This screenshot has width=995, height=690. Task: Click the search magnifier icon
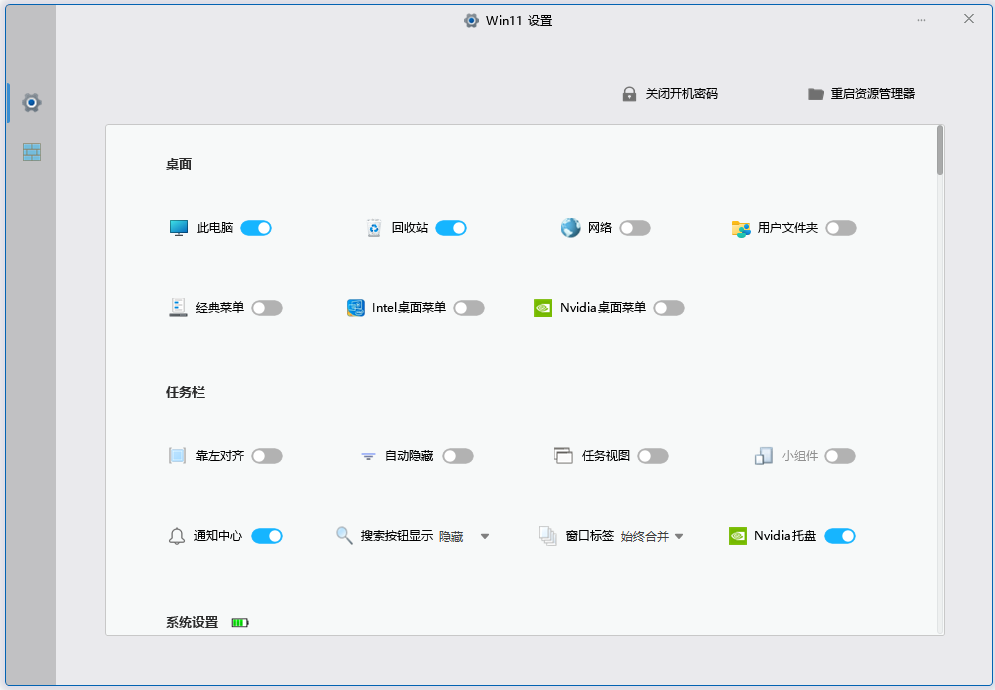coord(344,536)
